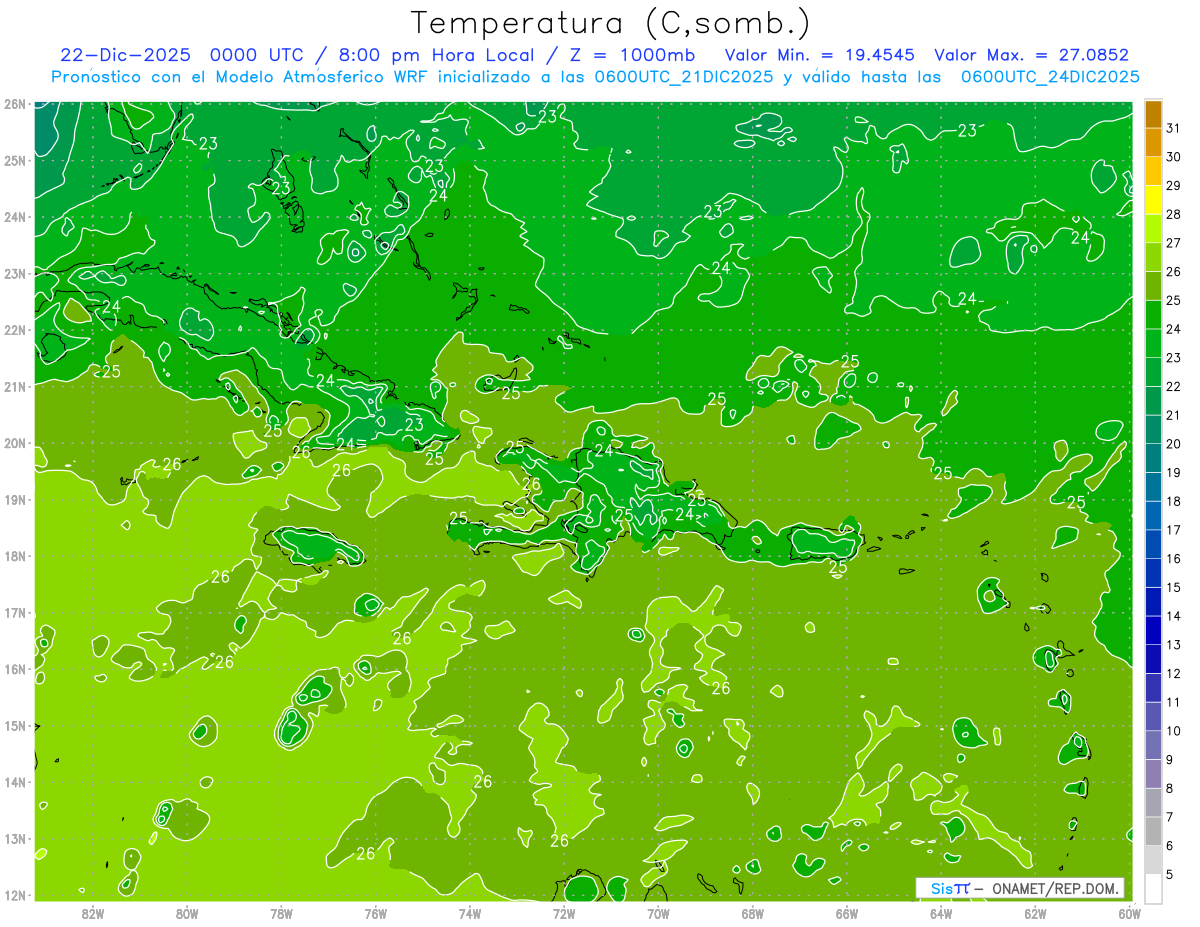Click the '18N' latitude axis label
Viewport: 1200px width, 927px height.
click(x=15, y=556)
